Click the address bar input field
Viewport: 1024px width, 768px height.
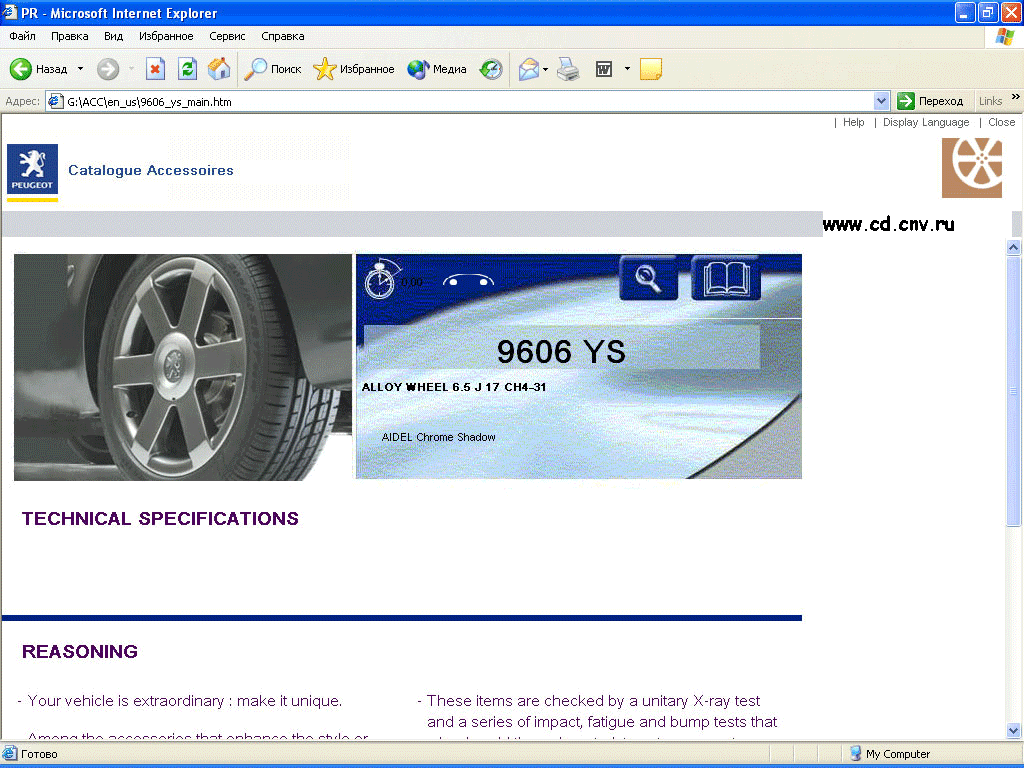[467, 101]
